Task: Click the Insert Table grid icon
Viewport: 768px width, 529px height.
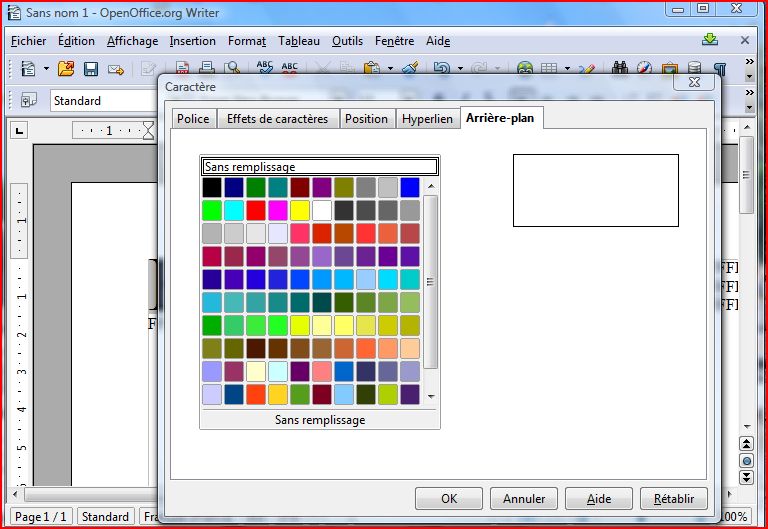Action: tap(549, 68)
